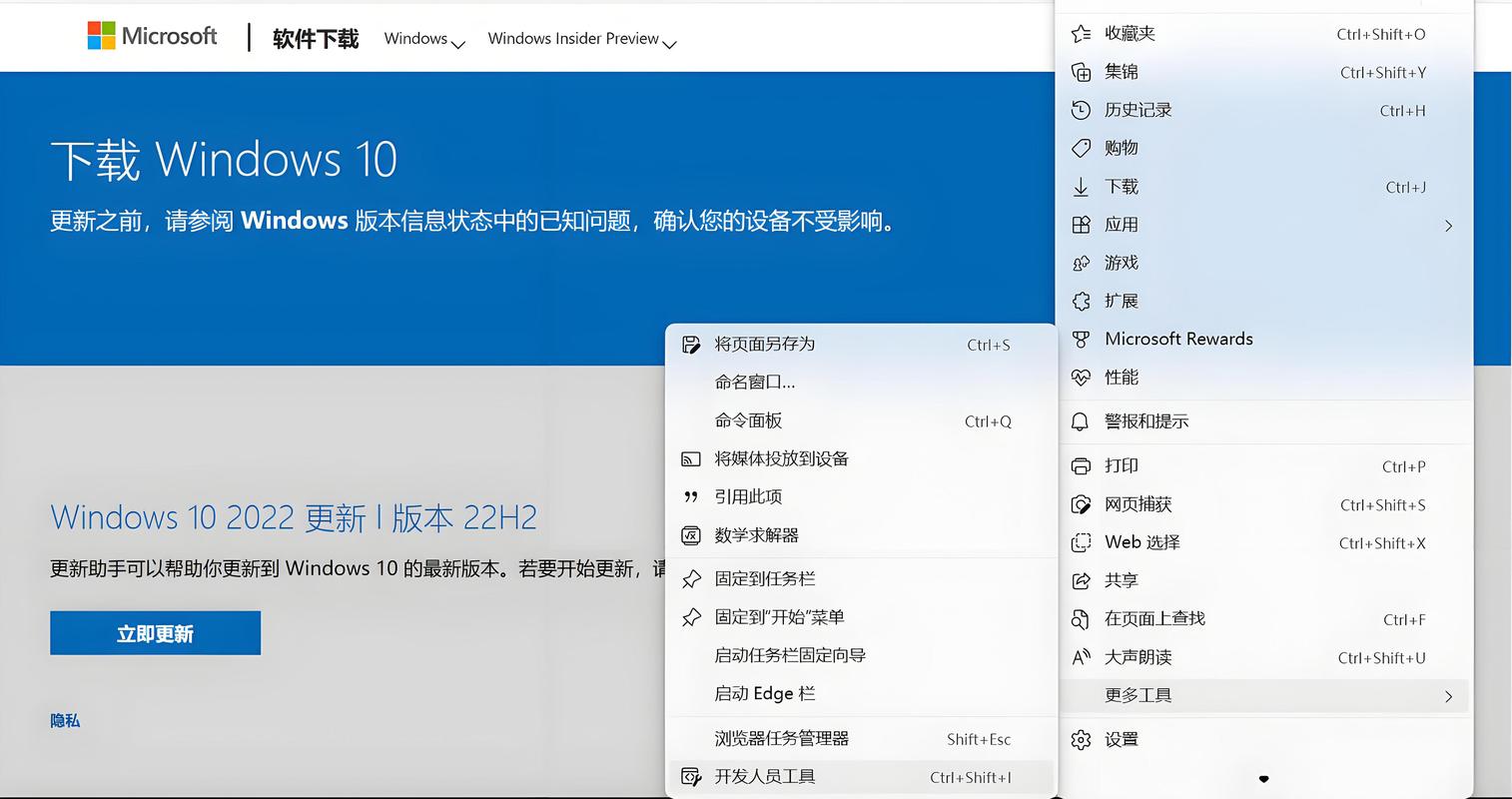
Task: Select 将媒体投放到设备 casting option
Action: [x=780, y=458]
